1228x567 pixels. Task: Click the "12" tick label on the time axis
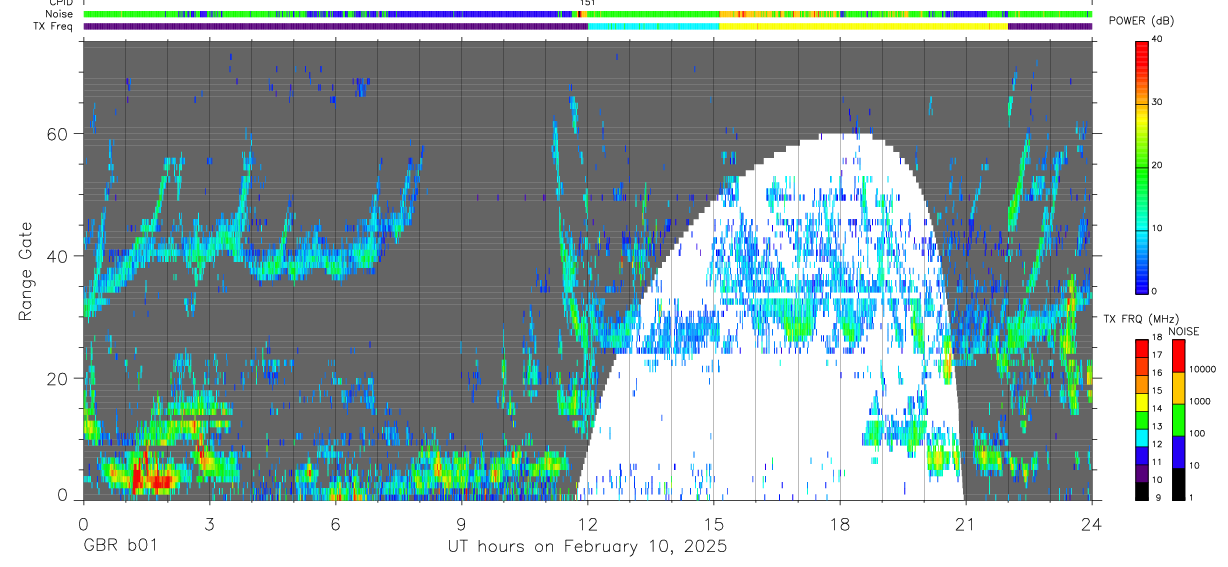pos(587,524)
